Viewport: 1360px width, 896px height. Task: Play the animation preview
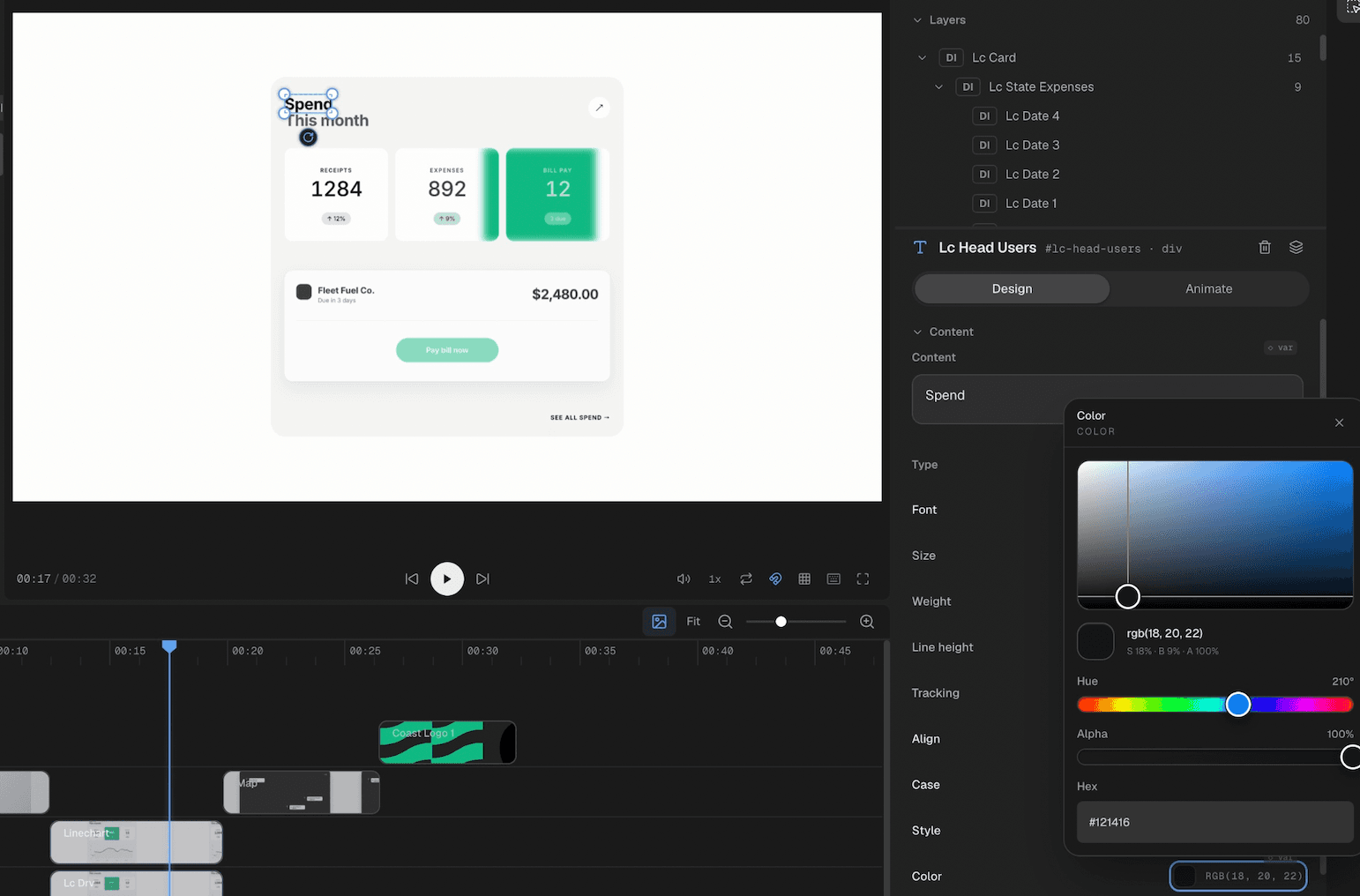tap(447, 579)
